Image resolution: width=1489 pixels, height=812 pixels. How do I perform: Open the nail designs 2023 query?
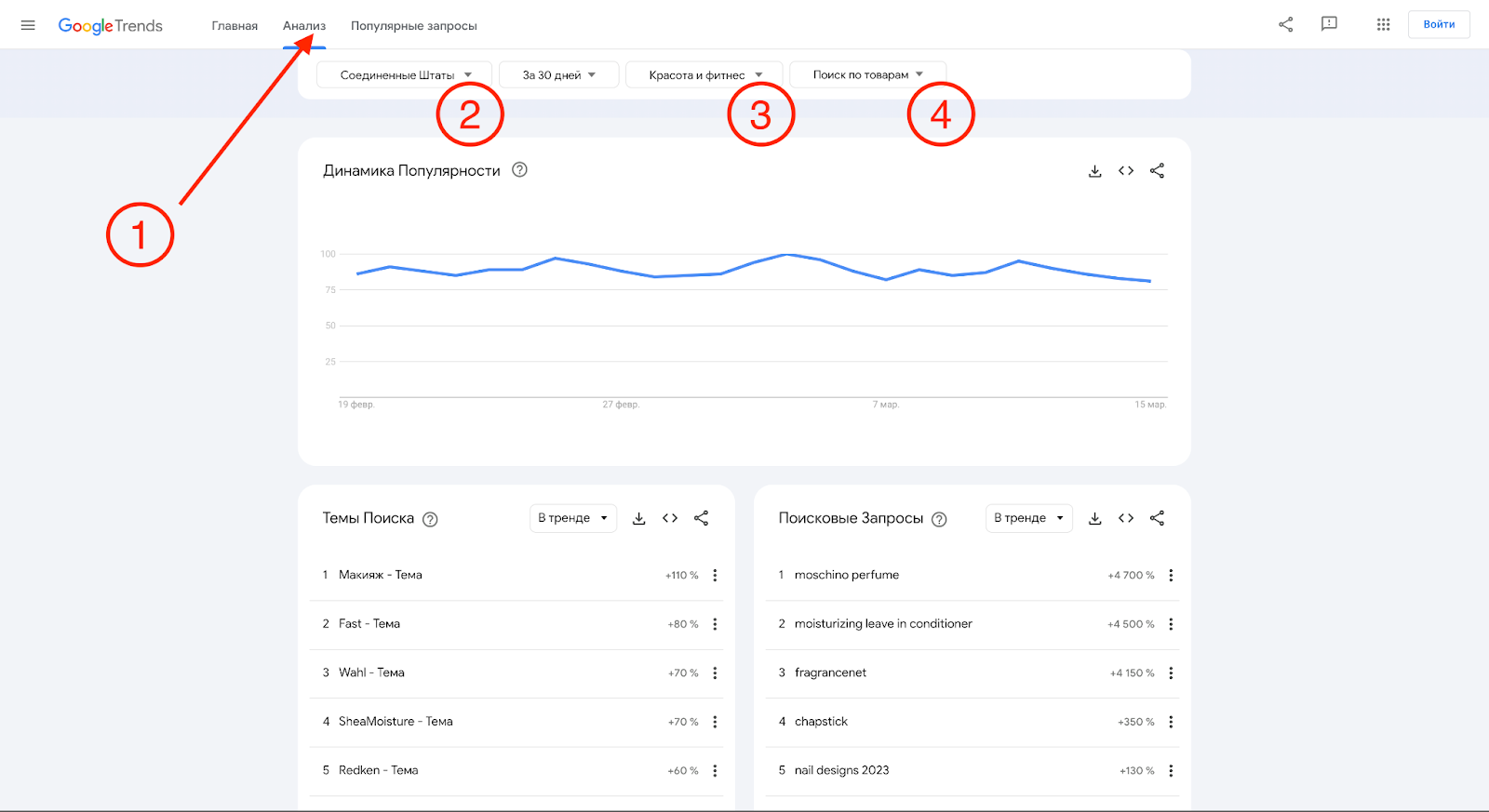[x=841, y=770]
